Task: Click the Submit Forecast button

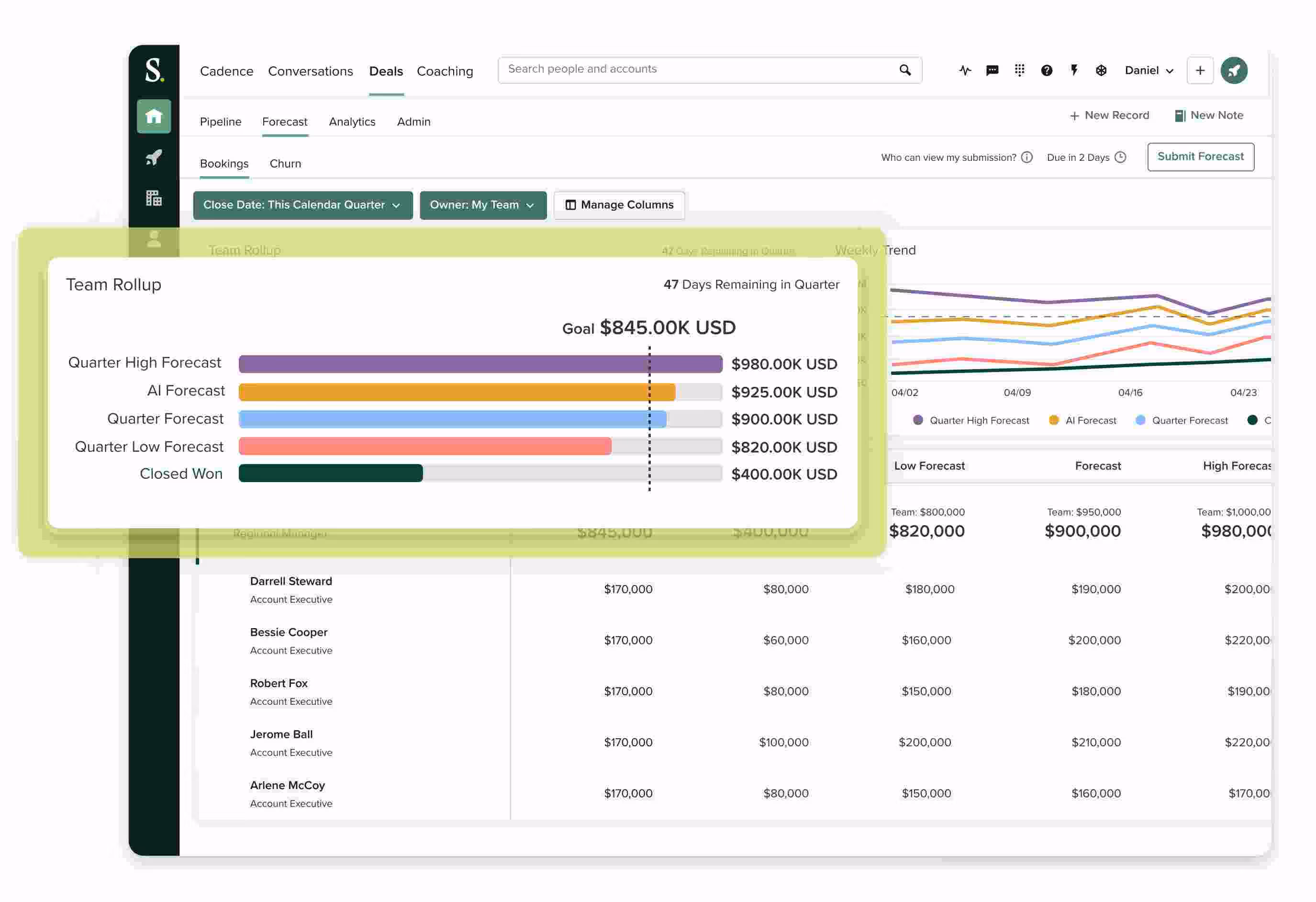Action: pyautogui.click(x=1200, y=157)
